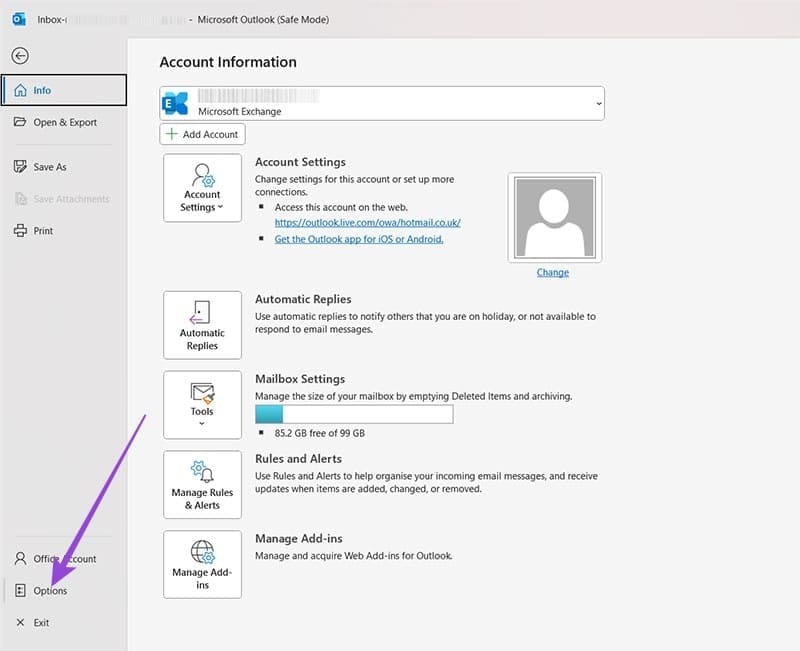Image resolution: width=800 pixels, height=651 pixels.
Task: Click the back arrow to leave backstage
Action: [20, 55]
